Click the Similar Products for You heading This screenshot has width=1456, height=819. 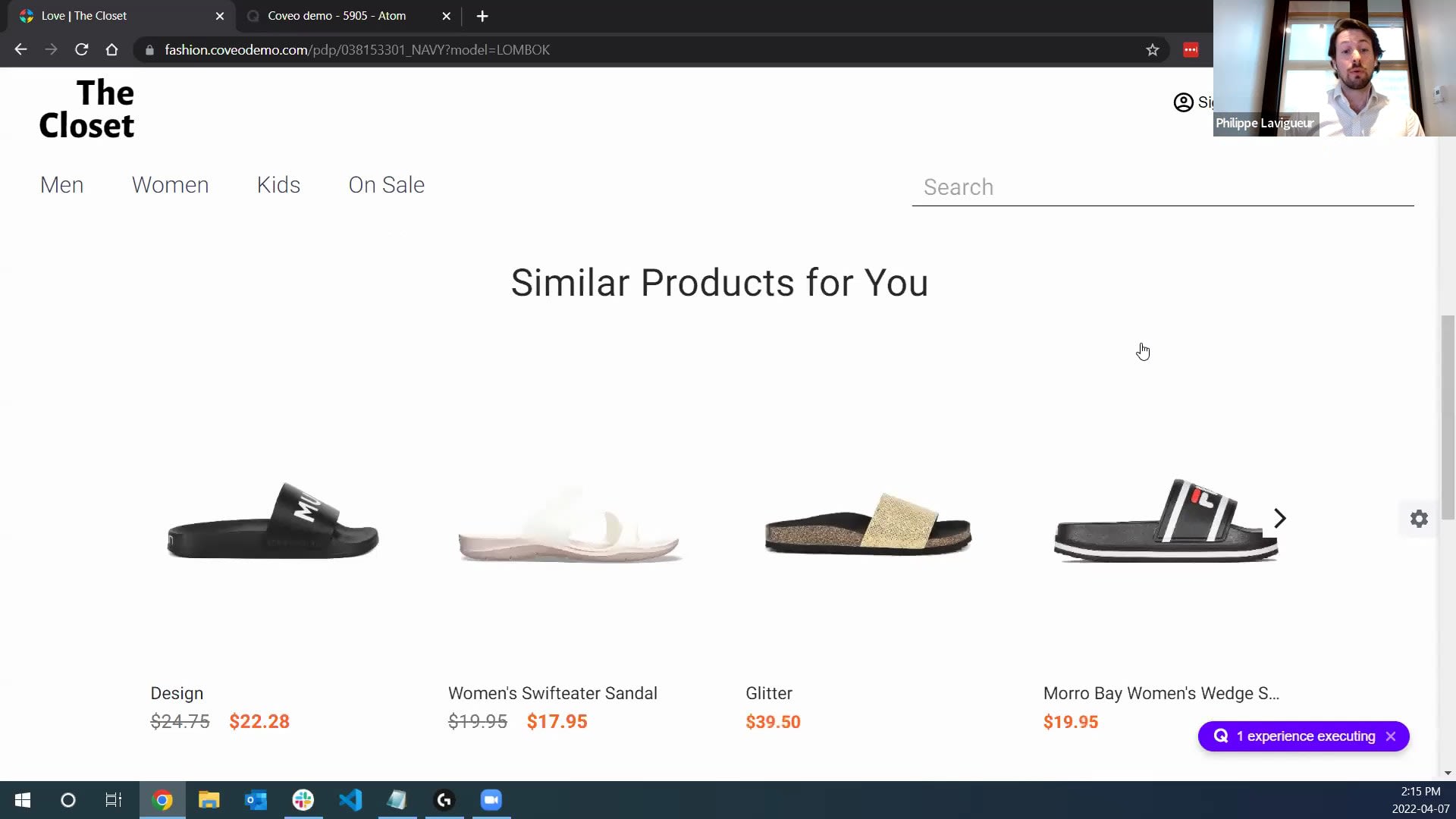[720, 283]
